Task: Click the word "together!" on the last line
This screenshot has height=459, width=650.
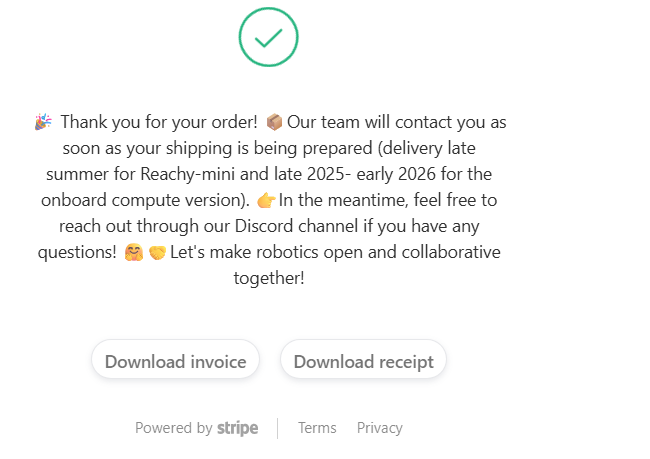Action: (x=268, y=278)
